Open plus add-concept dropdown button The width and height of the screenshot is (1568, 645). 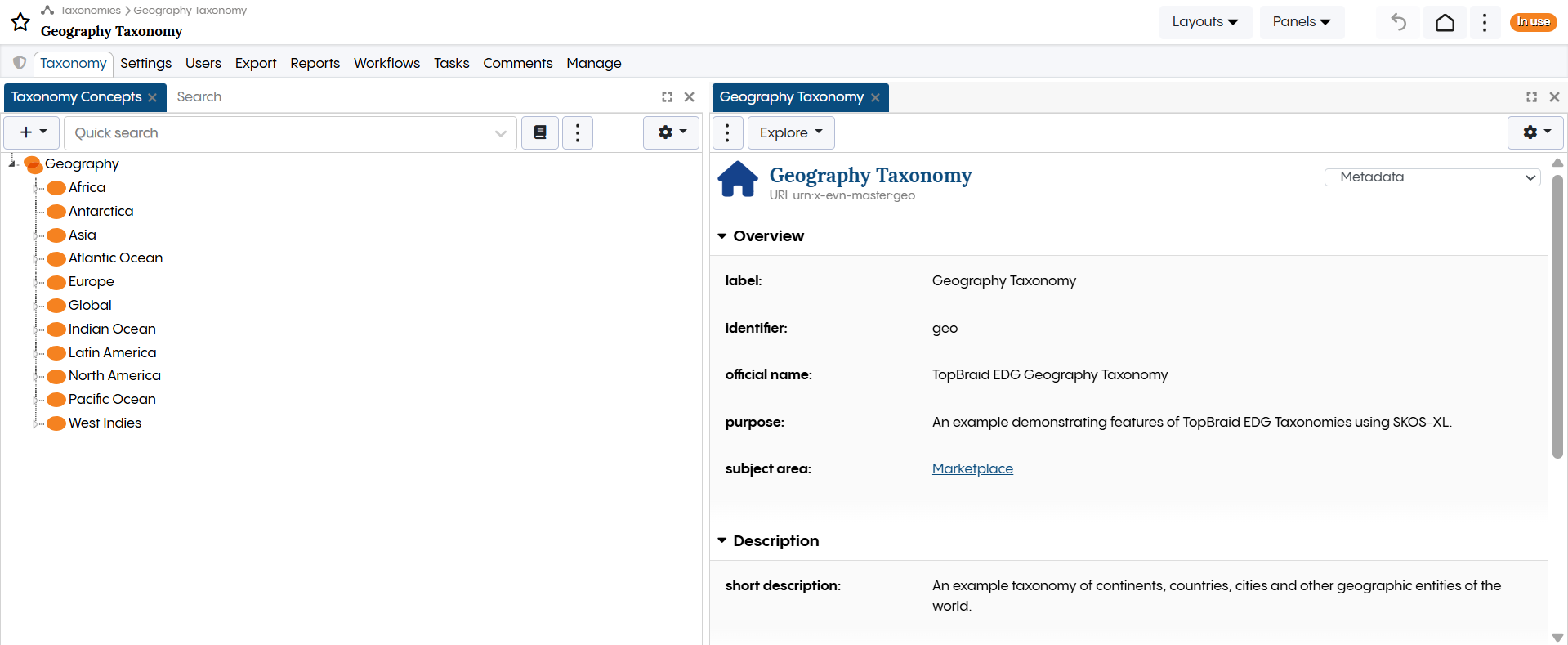[x=32, y=132]
